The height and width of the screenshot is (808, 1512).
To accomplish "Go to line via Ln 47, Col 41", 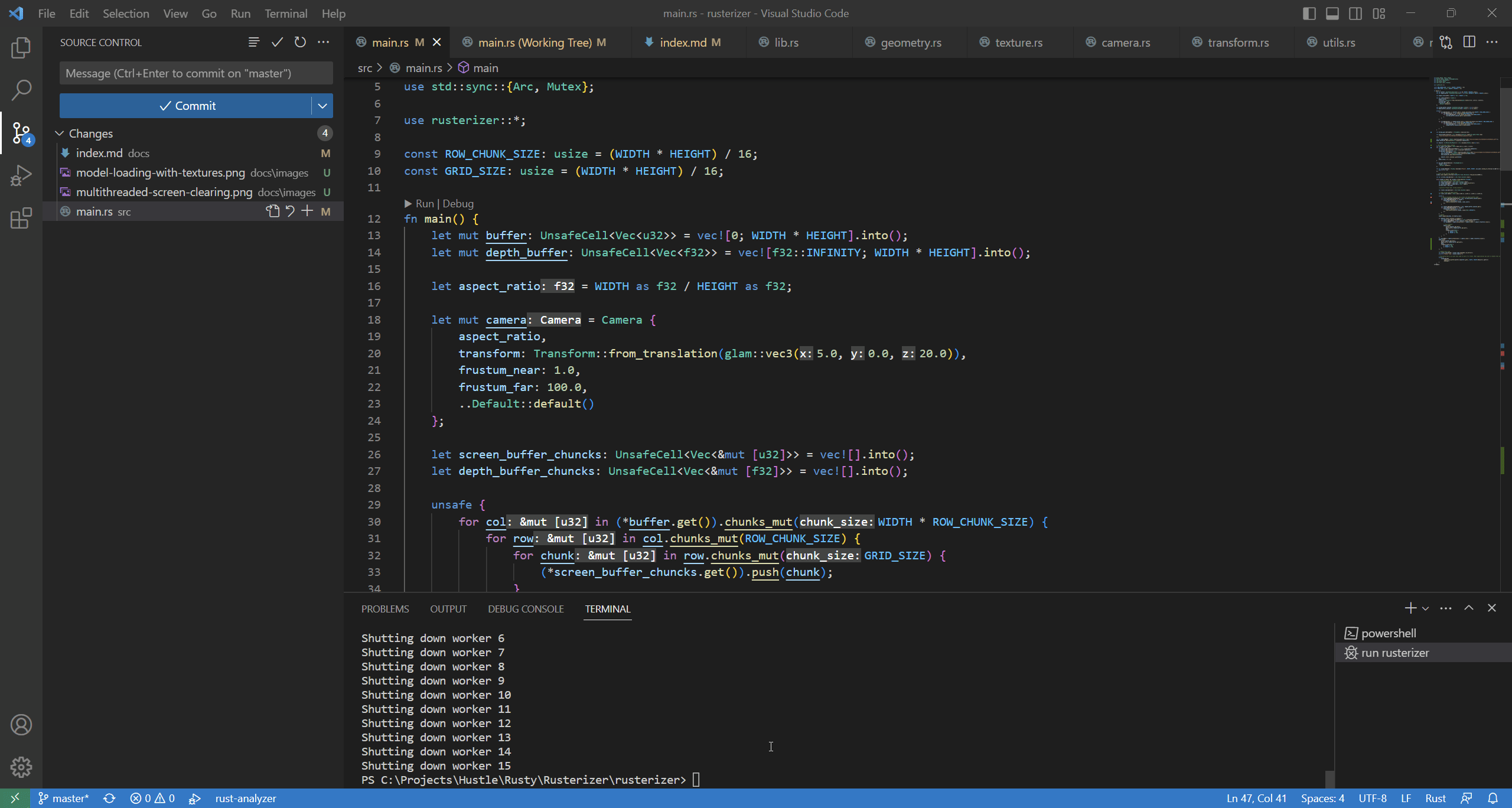I will [1256, 799].
